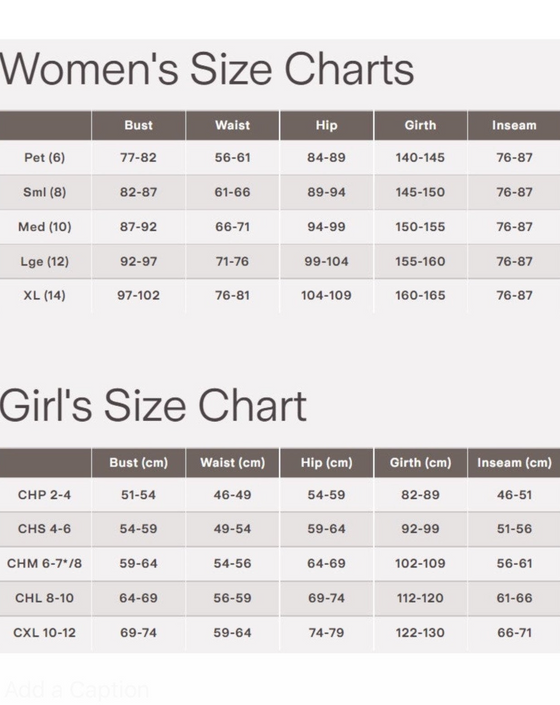Click the 112-120 girth measurement cell
560x705 pixels.
[420, 598]
